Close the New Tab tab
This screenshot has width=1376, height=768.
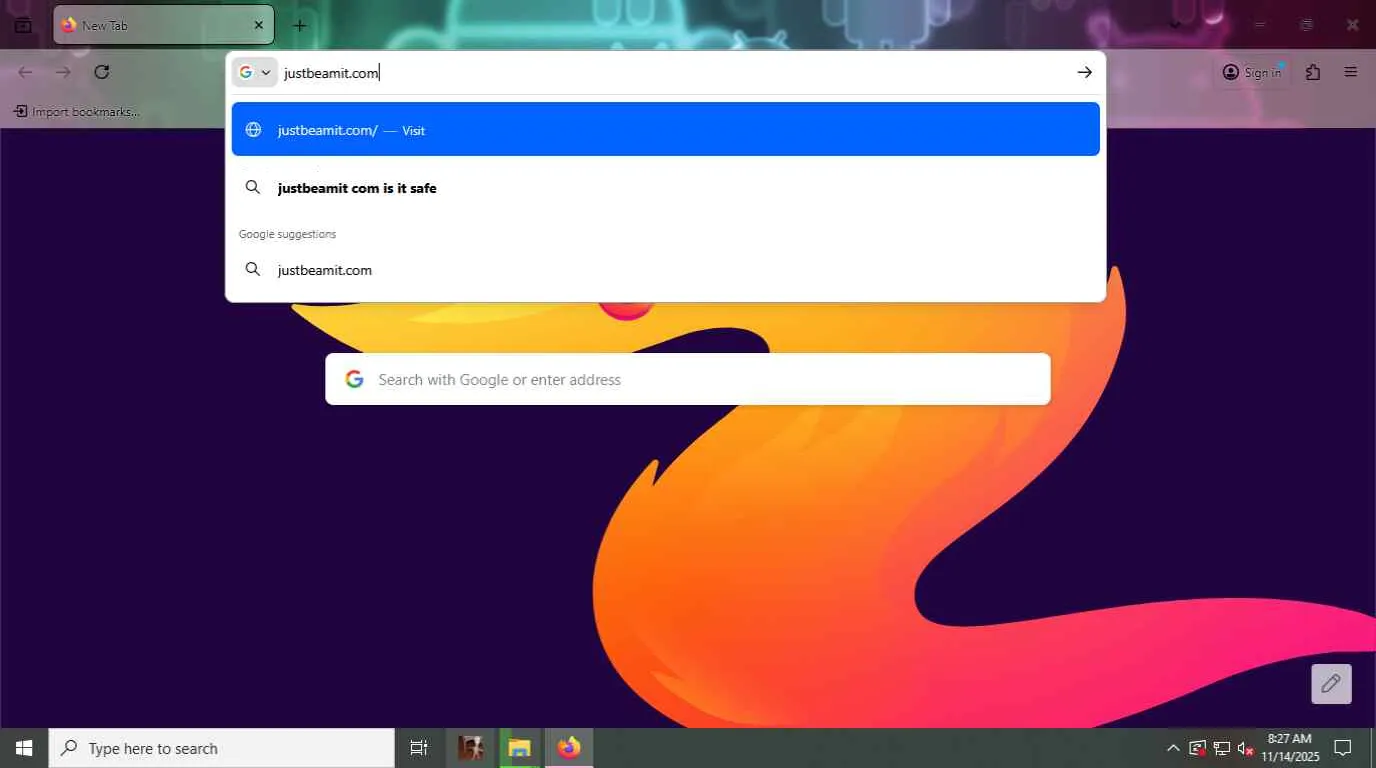[x=259, y=25]
